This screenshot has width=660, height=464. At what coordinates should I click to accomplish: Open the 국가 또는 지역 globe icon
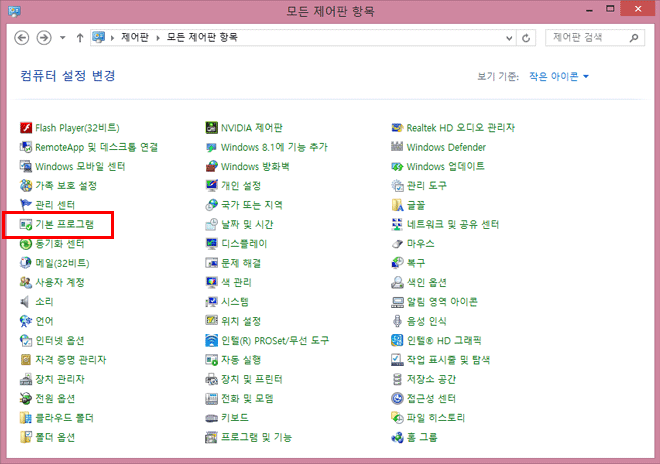click(211, 205)
